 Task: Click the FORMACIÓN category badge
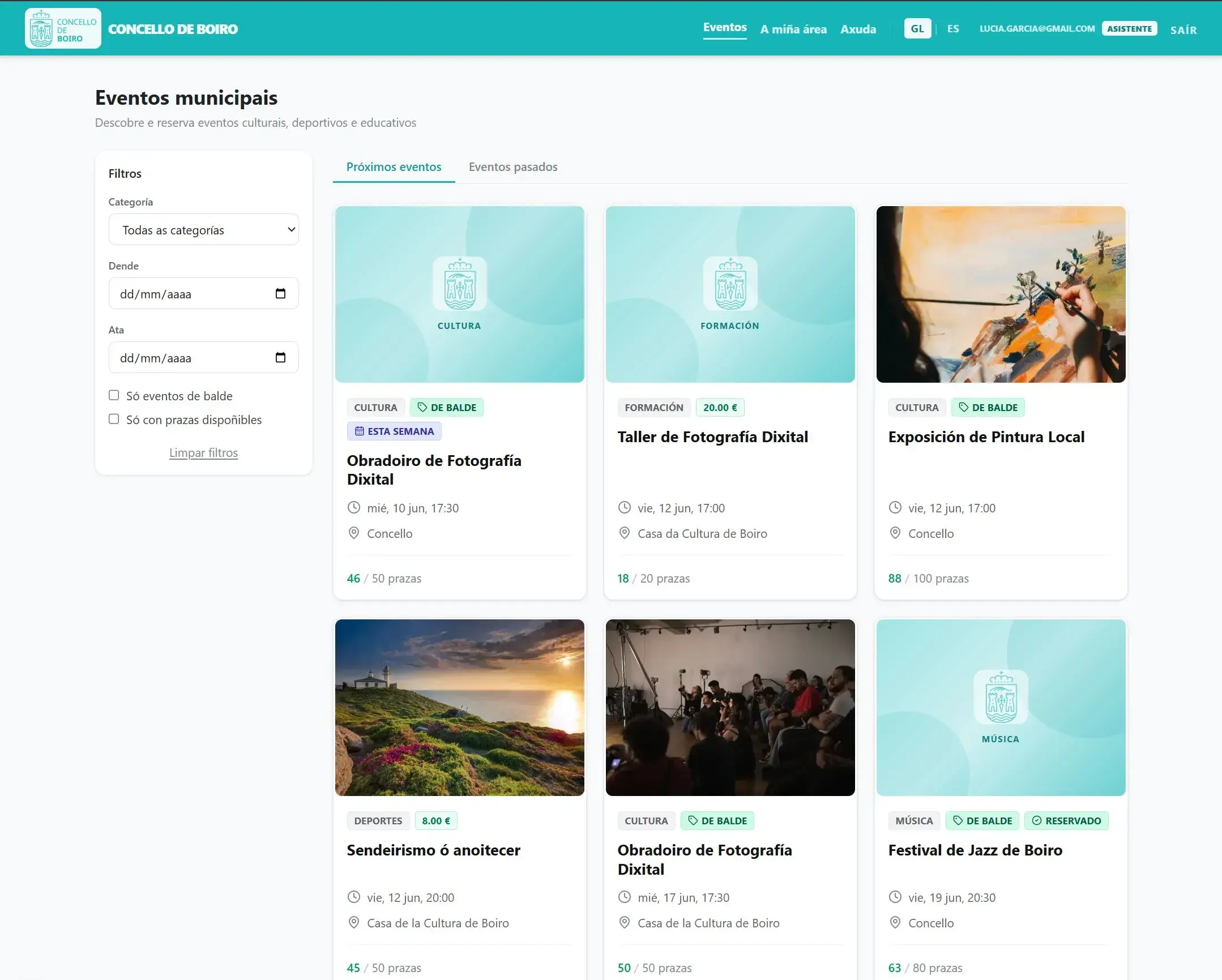pos(654,408)
